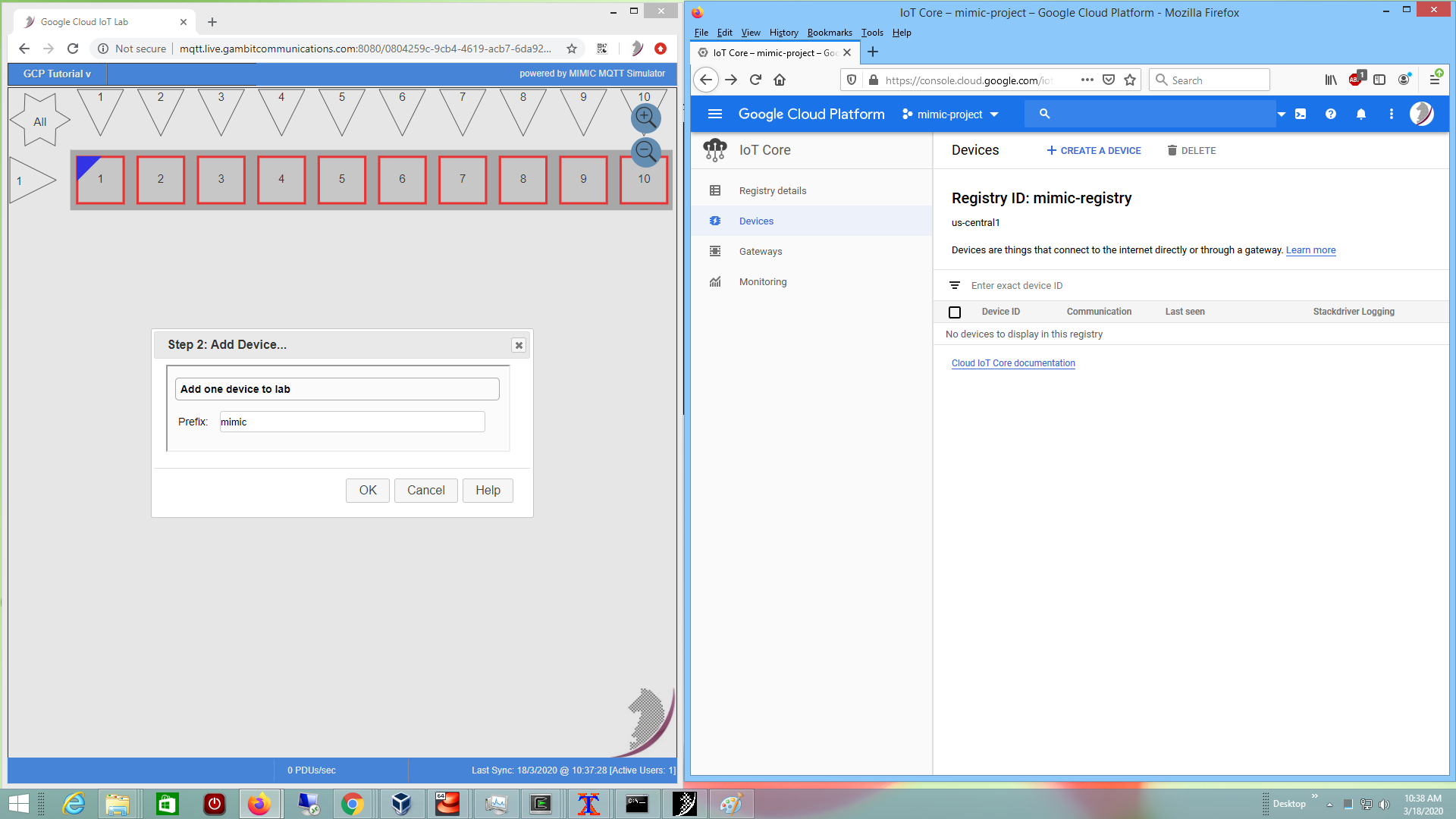Open Firefox View menu
This screenshot has width=1456, height=819.
tap(751, 33)
